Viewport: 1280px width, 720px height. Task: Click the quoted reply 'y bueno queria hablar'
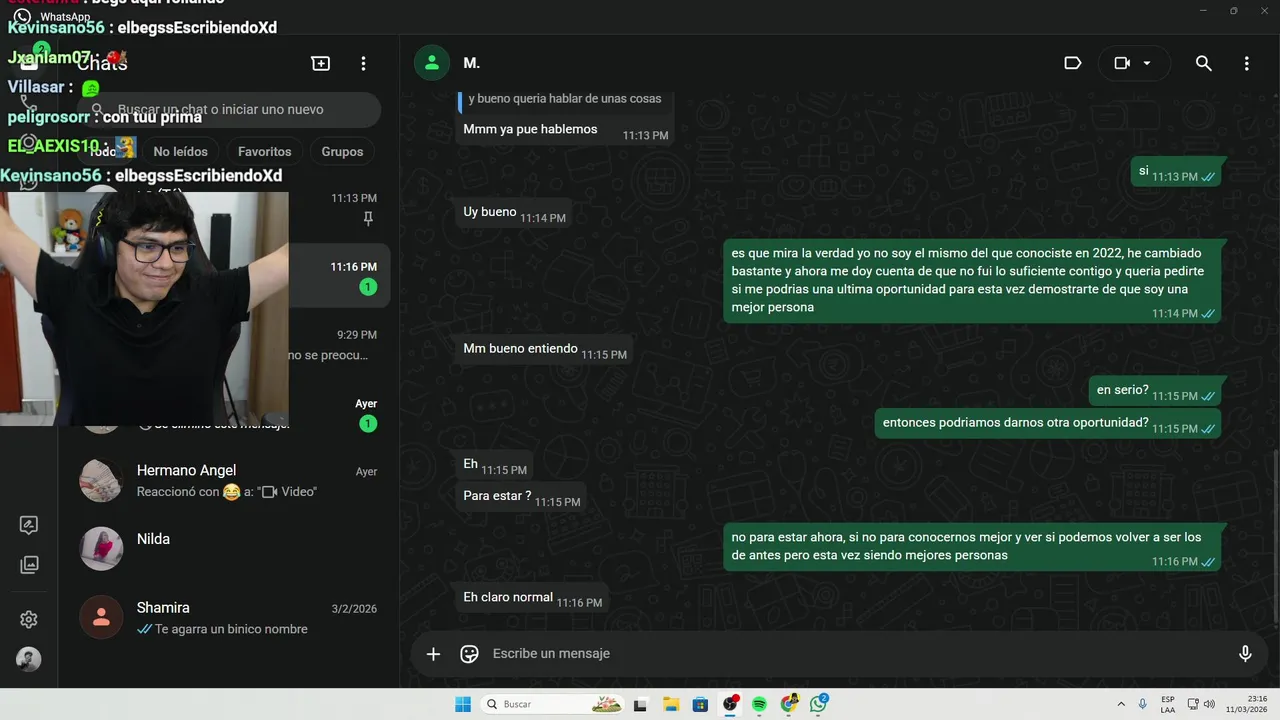[565, 99]
